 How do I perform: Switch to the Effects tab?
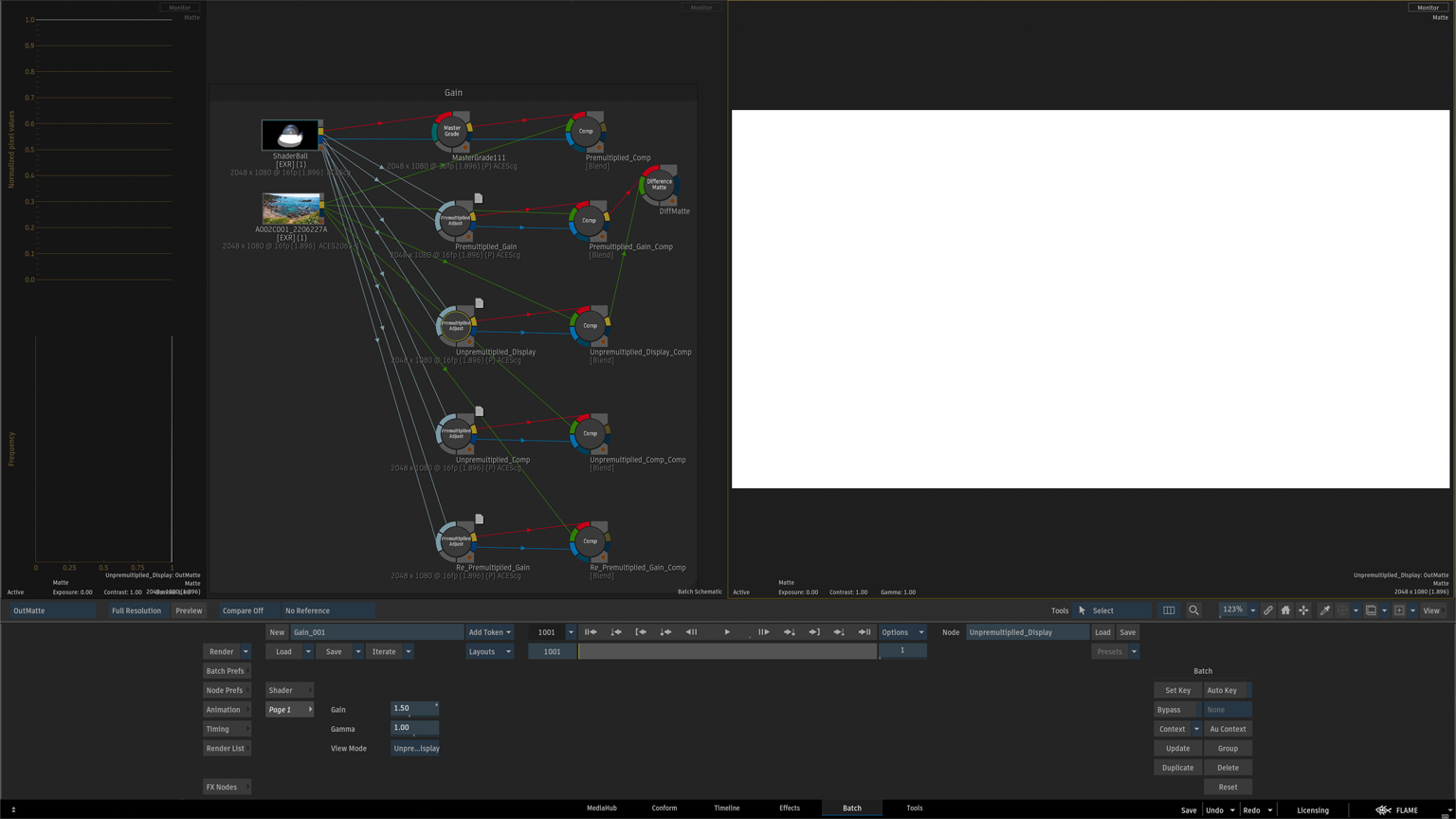click(x=790, y=809)
